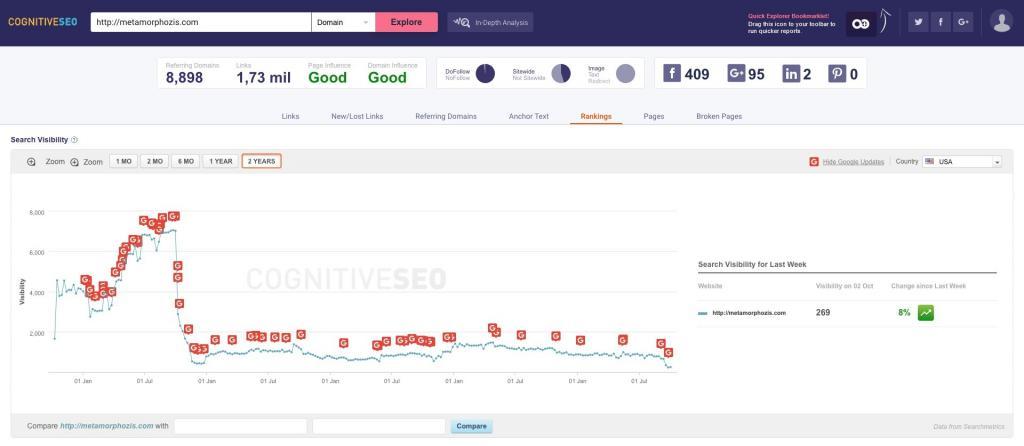Click the Explore button
This screenshot has width=1024, height=446.
click(x=406, y=22)
